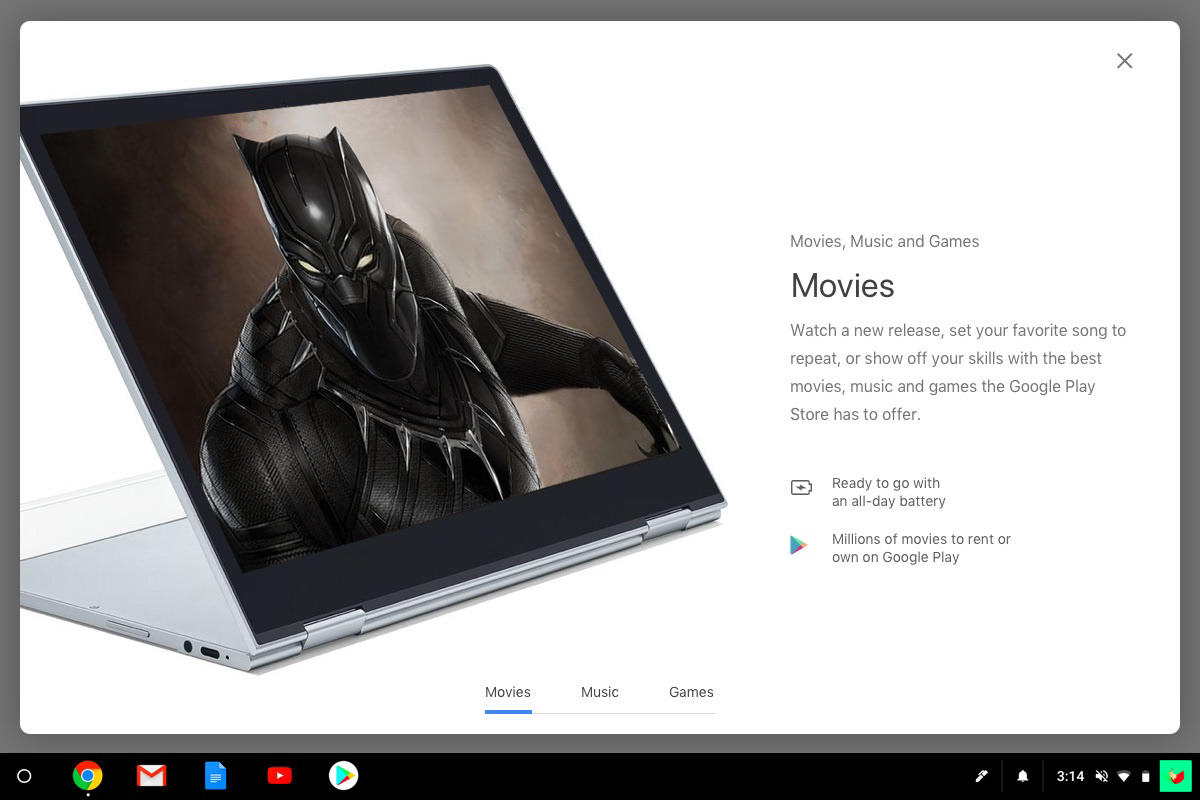Image resolution: width=1200 pixels, height=800 pixels.
Task: Click the battery icon in system tray
Action: tap(1146, 776)
